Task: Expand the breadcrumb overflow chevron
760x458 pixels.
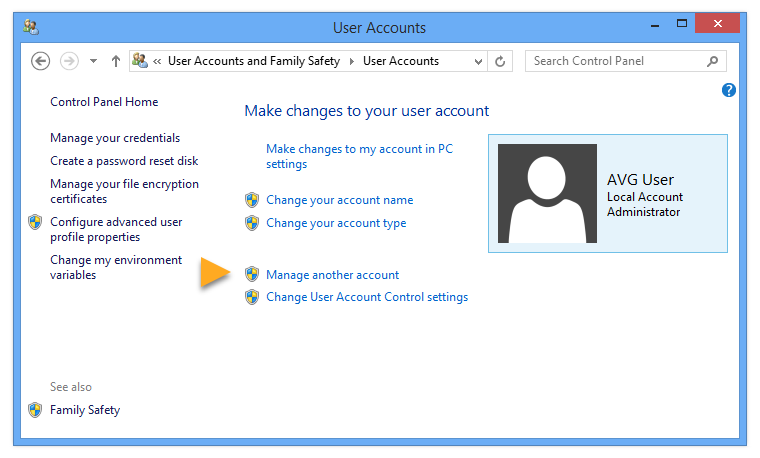Action: (158, 61)
